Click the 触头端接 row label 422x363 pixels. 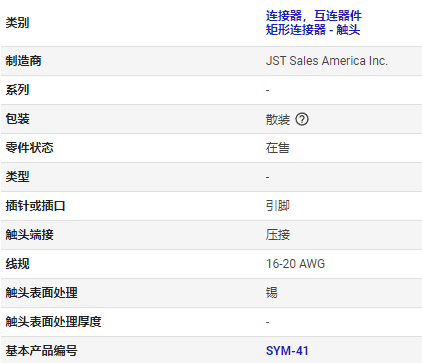point(29,235)
